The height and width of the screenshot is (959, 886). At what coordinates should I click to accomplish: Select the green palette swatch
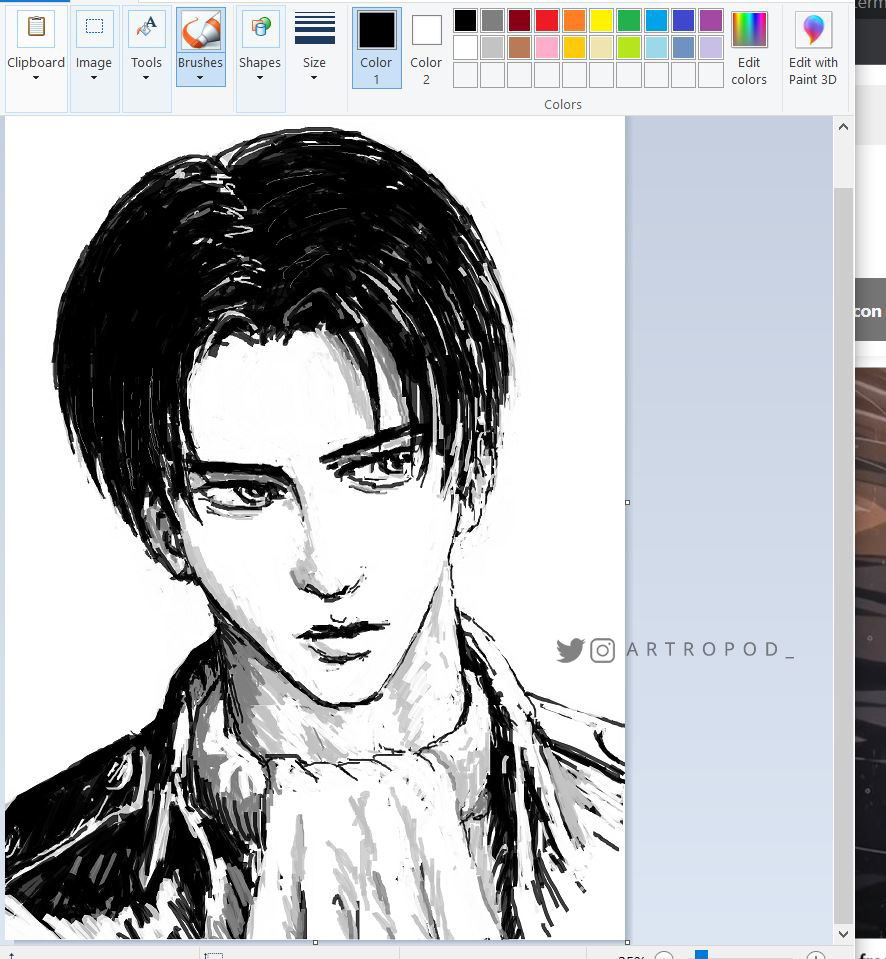(629, 20)
